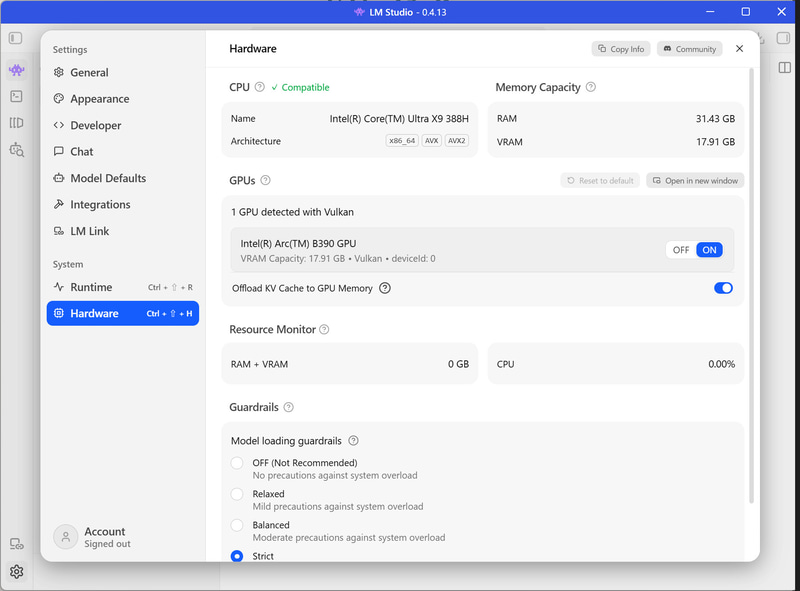
Task: Open the Chat view via purple robot icon
Action: click(16, 70)
